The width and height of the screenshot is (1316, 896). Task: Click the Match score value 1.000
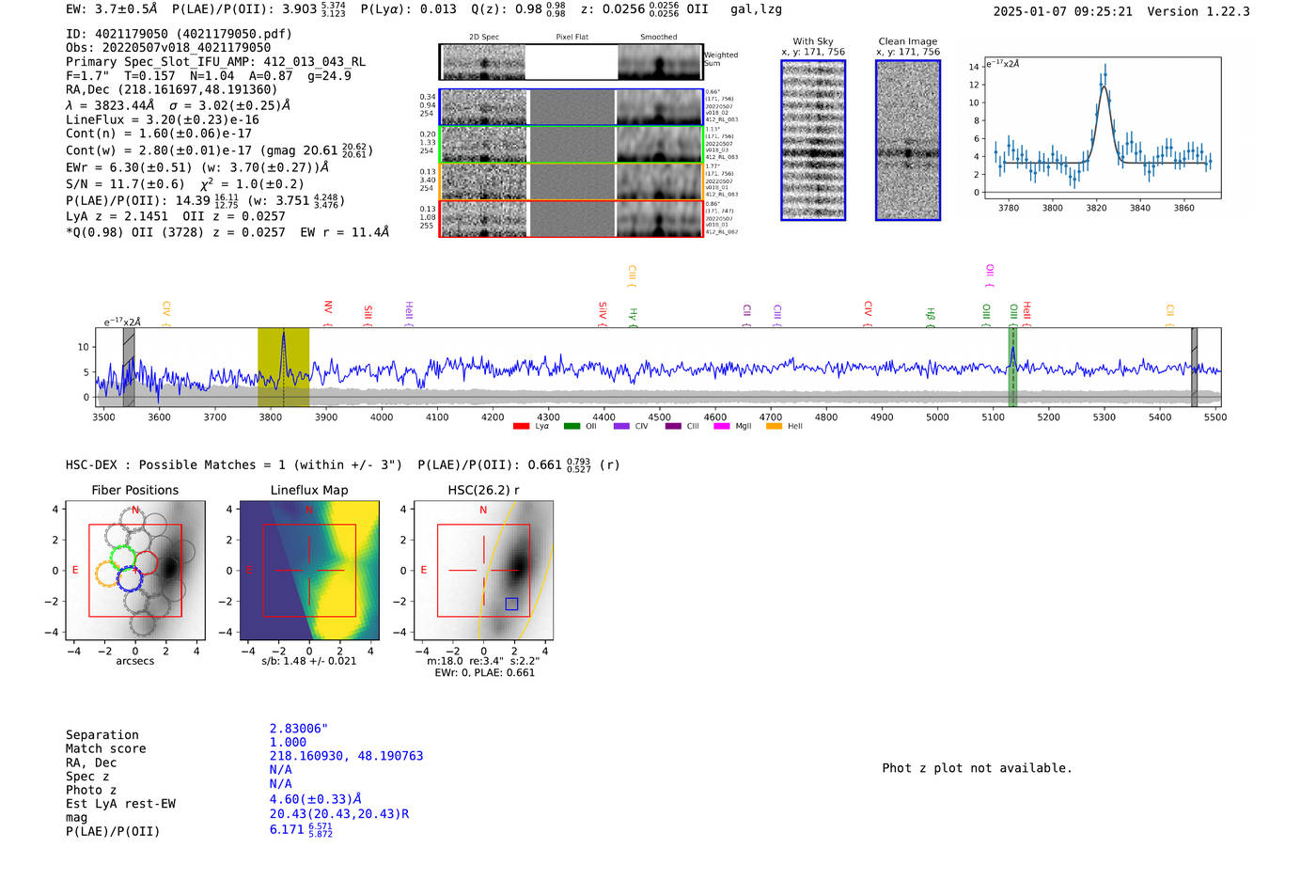click(x=288, y=742)
